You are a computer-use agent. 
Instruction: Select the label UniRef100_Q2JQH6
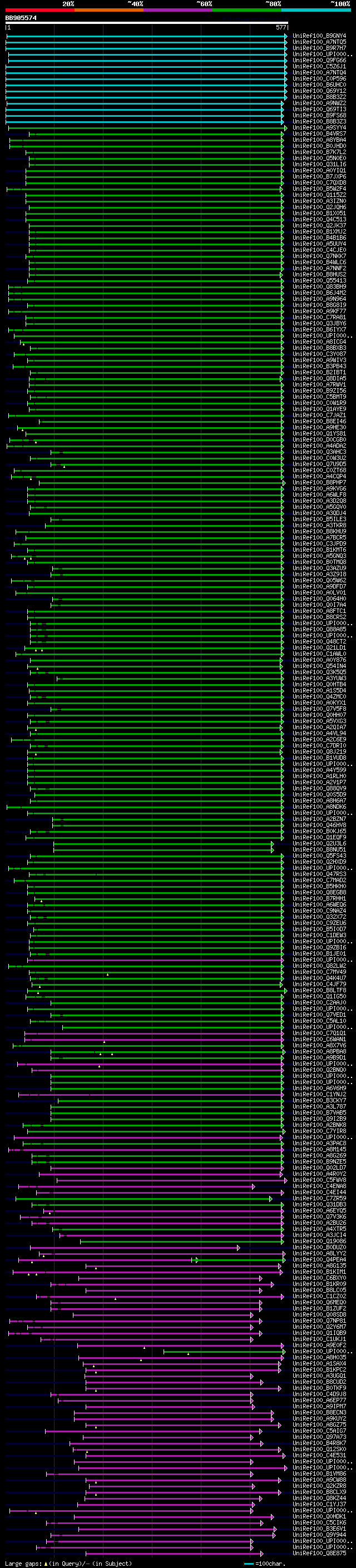click(319, 207)
